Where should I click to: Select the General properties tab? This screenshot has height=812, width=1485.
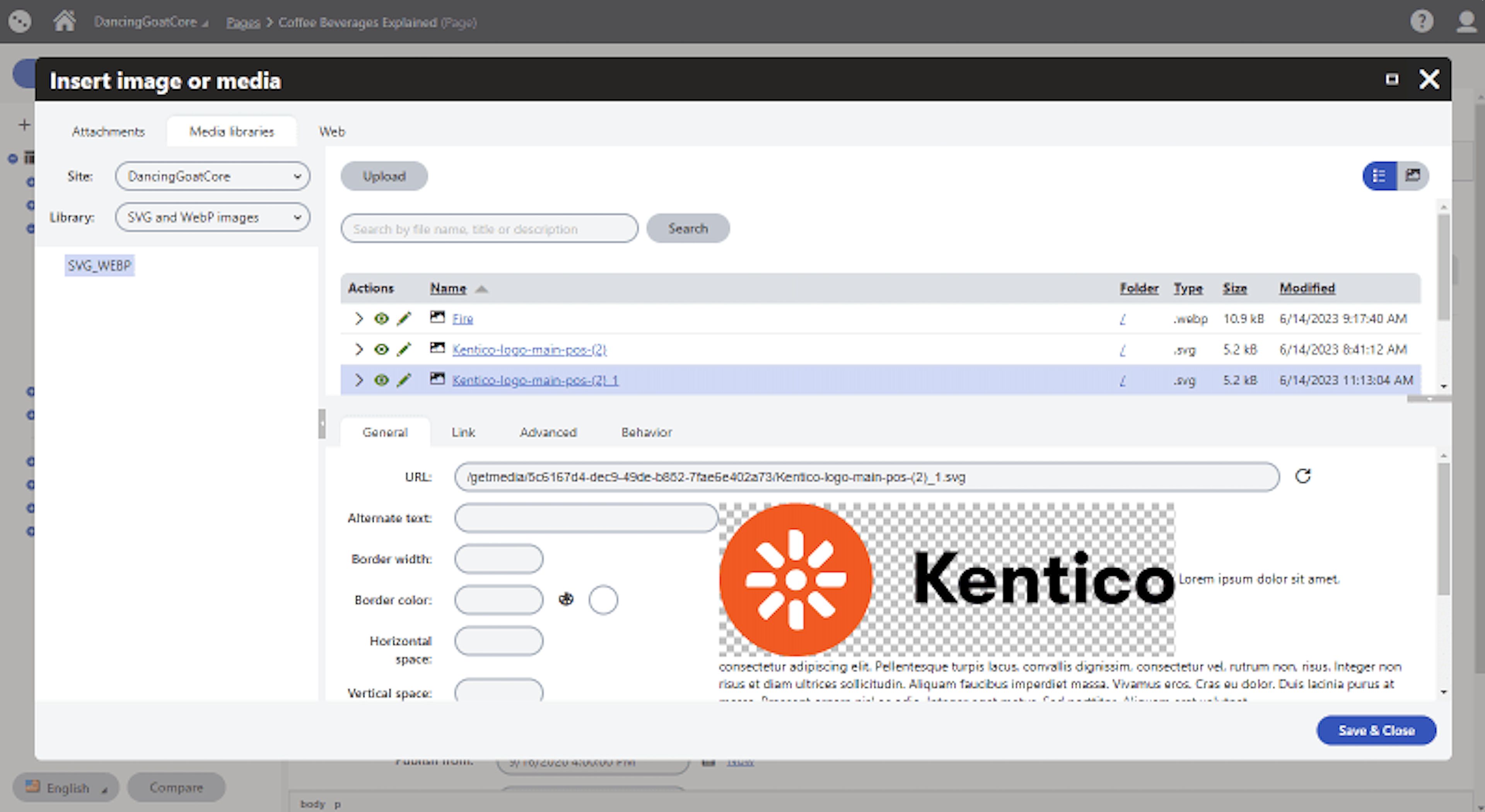click(385, 432)
